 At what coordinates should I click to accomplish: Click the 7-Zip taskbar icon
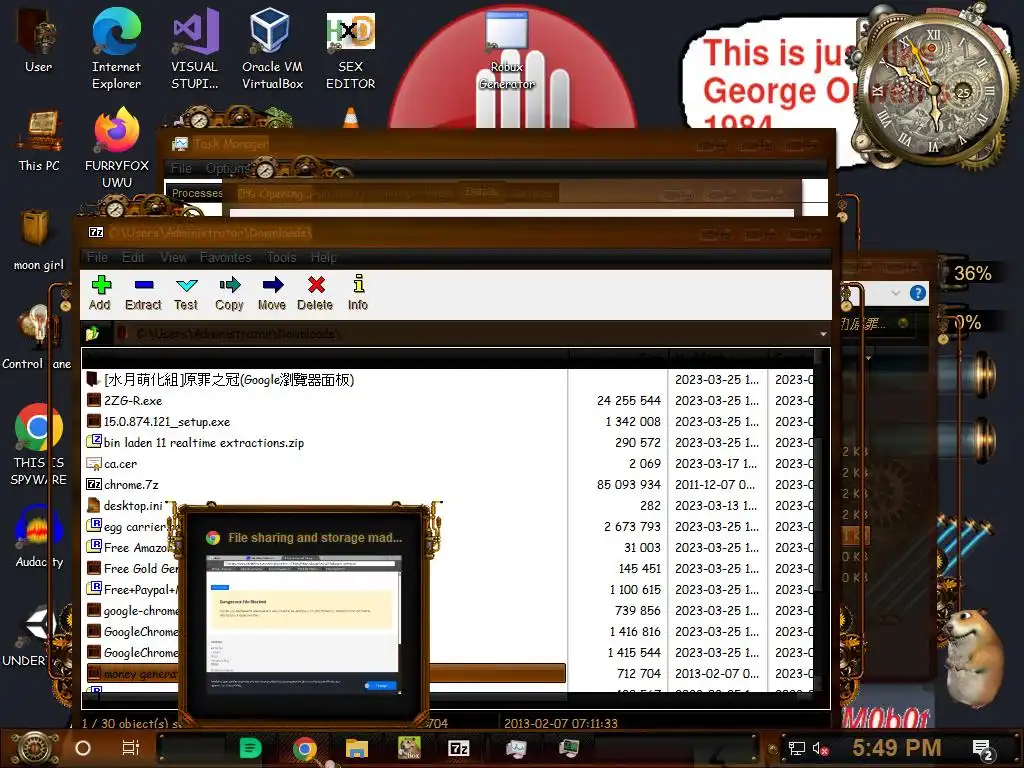pos(458,748)
